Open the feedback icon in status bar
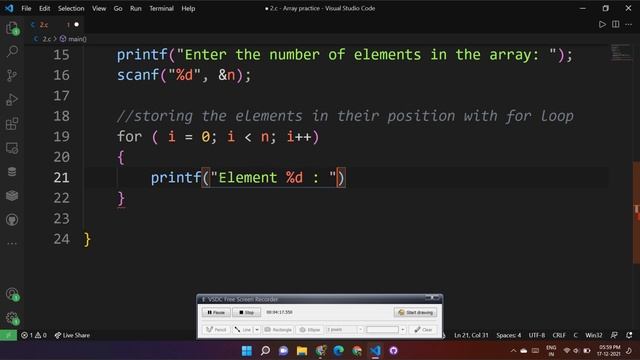This screenshot has width=640, height=360. pyautogui.click(x=614, y=335)
